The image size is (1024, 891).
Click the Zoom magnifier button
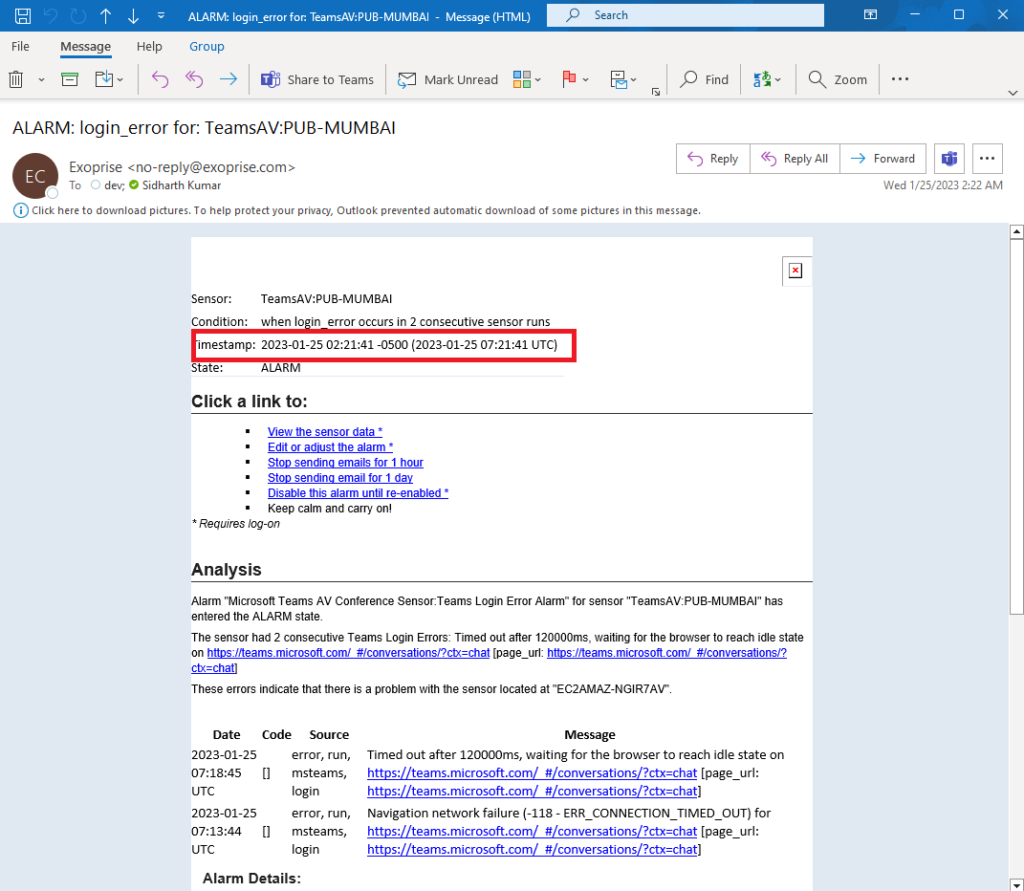click(x=838, y=80)
